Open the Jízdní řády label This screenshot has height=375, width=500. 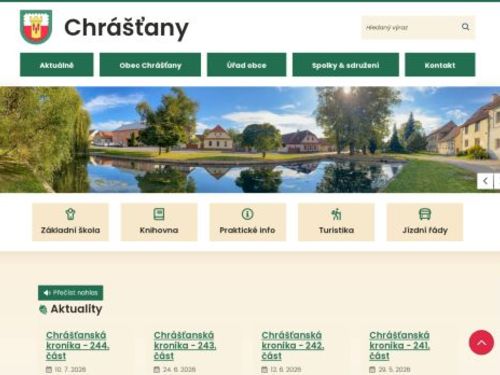(x=425, y=230)
